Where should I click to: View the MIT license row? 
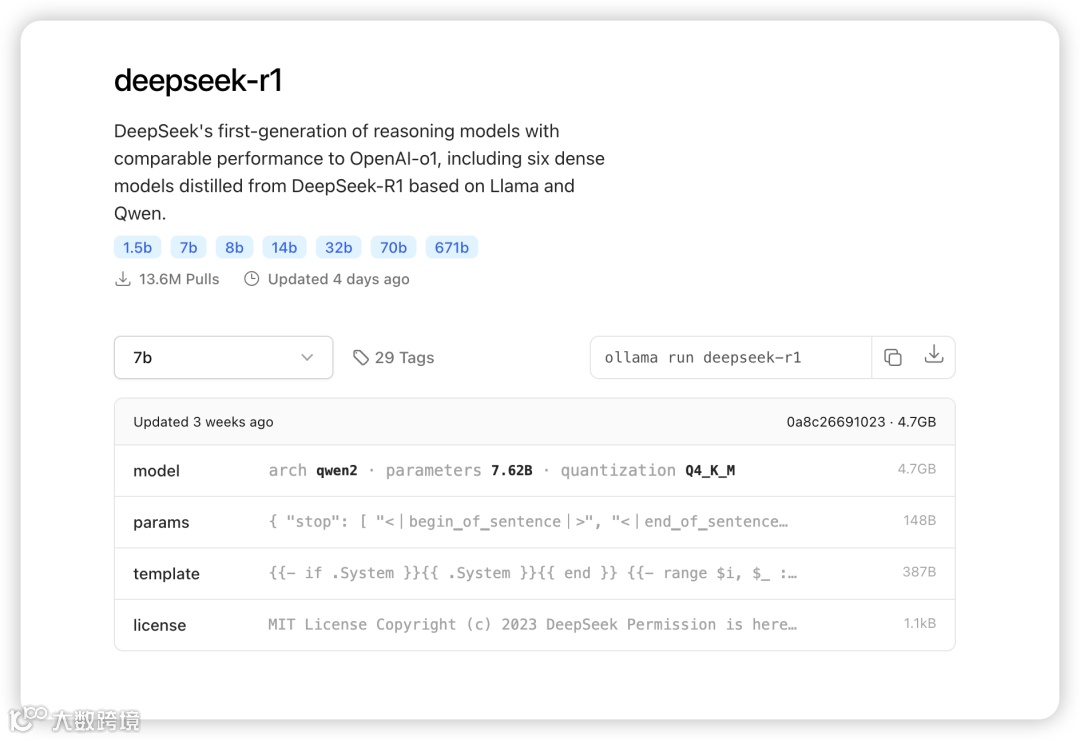(x=534, y=624)
